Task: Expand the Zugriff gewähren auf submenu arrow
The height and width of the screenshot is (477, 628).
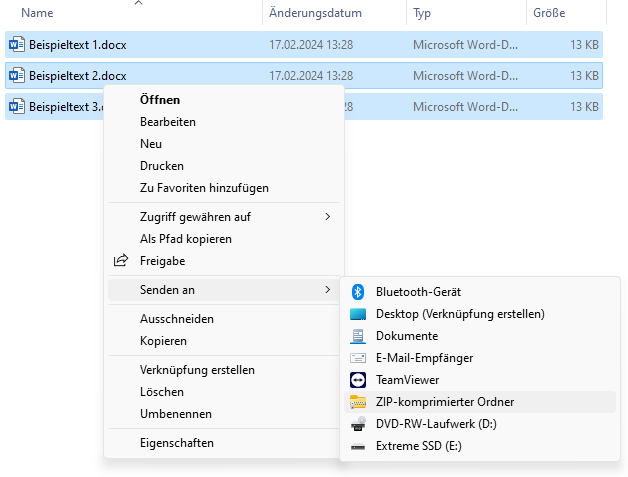Action: [x=327, y=217]
